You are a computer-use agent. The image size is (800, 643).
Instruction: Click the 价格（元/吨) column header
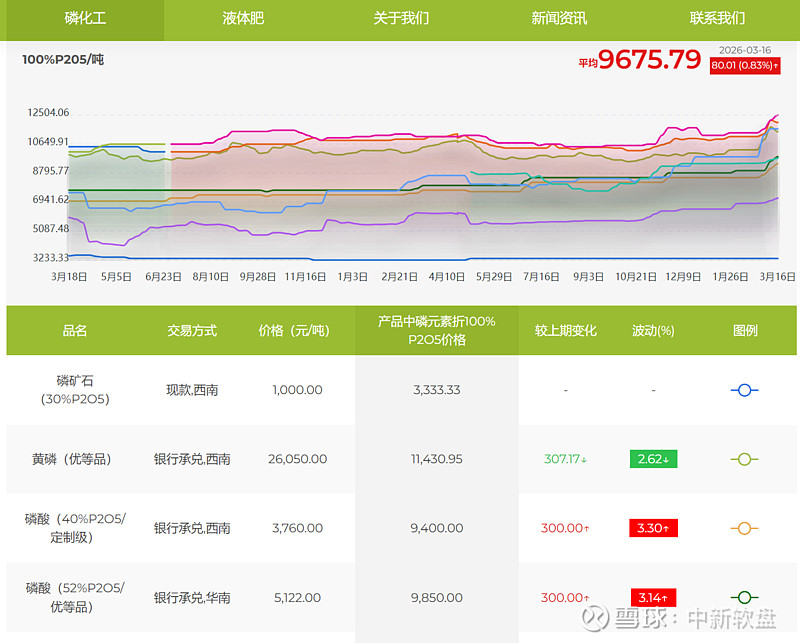coord(294,331)
